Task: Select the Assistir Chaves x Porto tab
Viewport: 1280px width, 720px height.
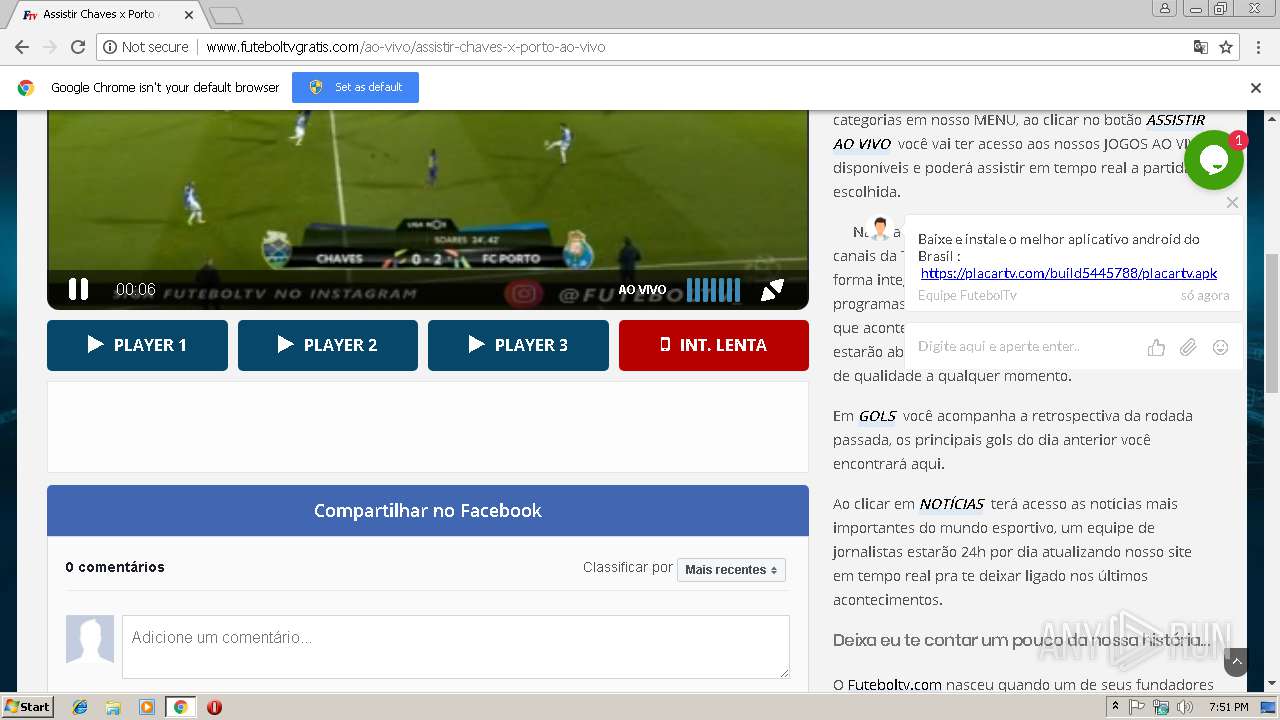Action: tap(98, 15)
